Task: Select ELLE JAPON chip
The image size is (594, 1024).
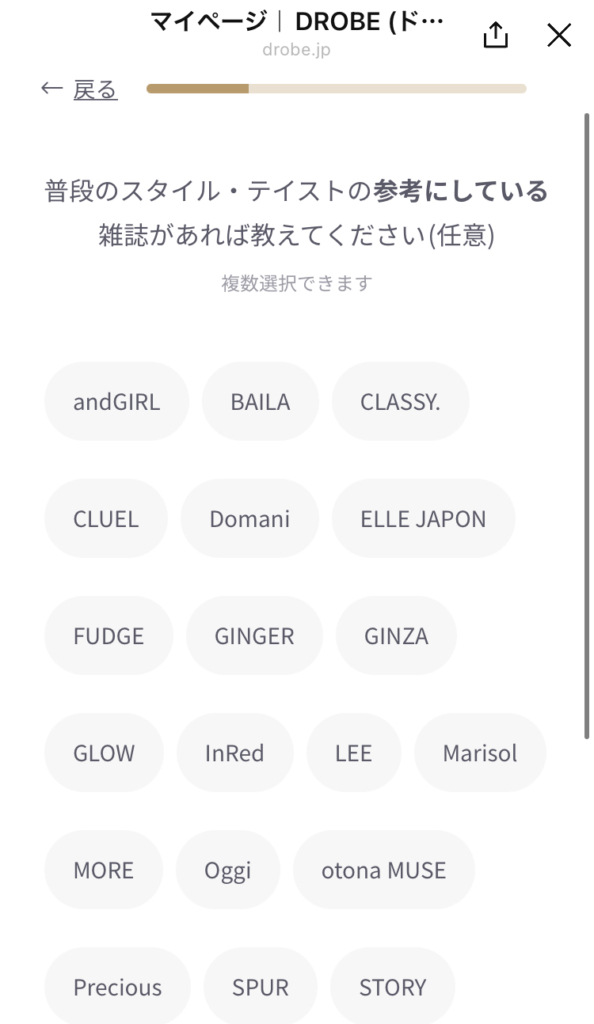Action: coord(423,519)
